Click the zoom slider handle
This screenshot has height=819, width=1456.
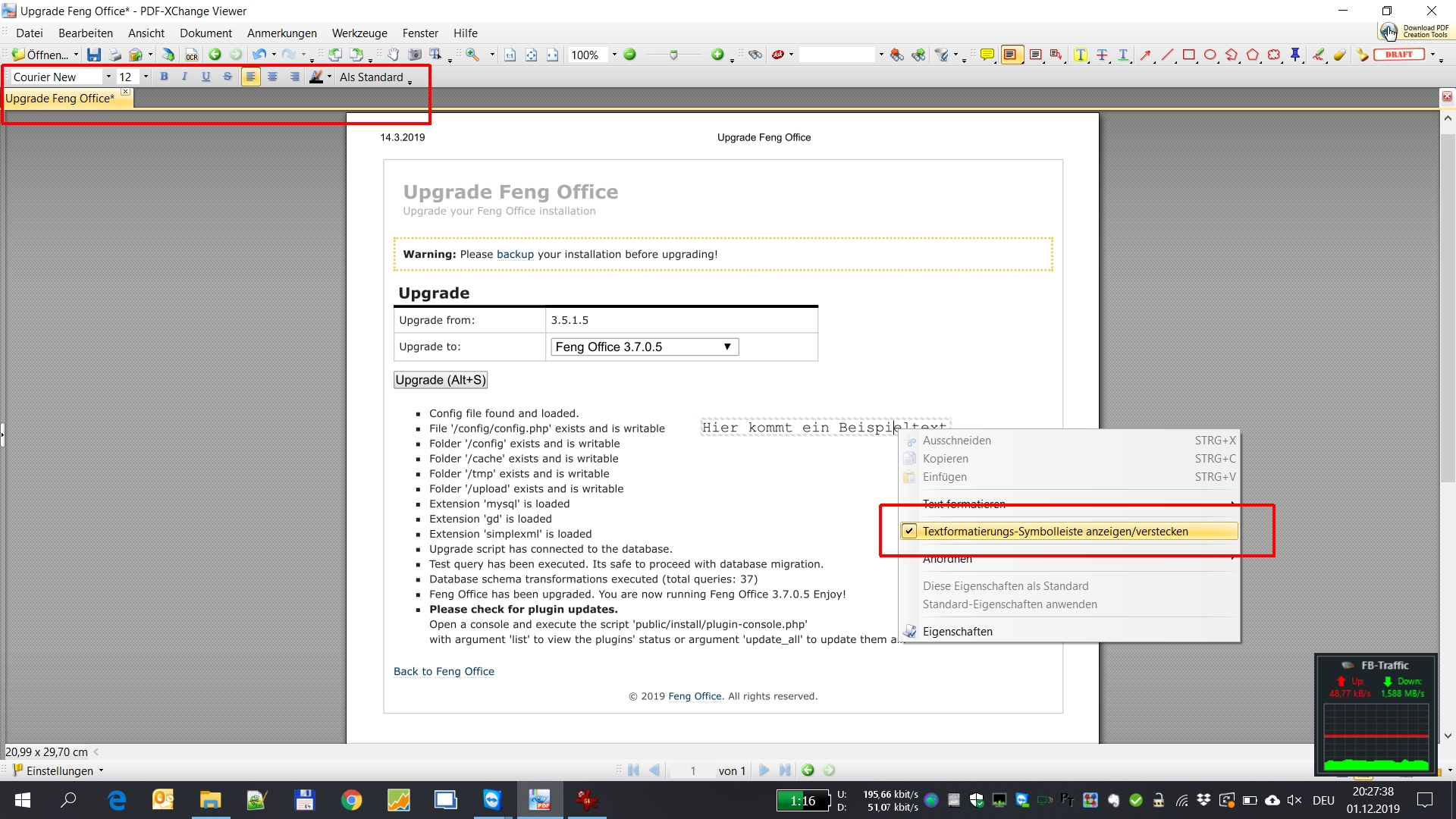pos(673,55)
